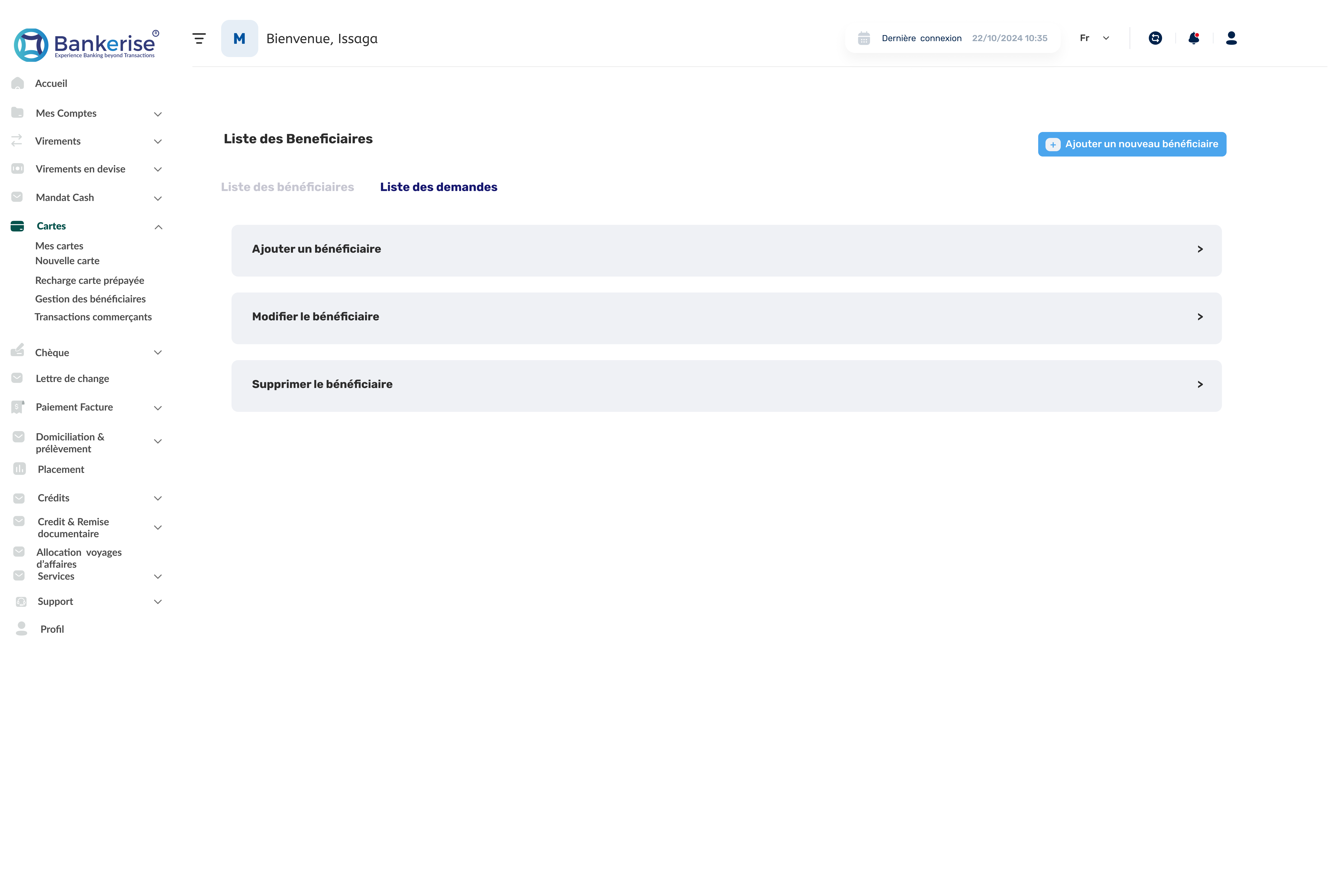The height and width of the screenshot is (896, 1344).
Task: Click the Cartes card icon
Action: coord(17,226)
